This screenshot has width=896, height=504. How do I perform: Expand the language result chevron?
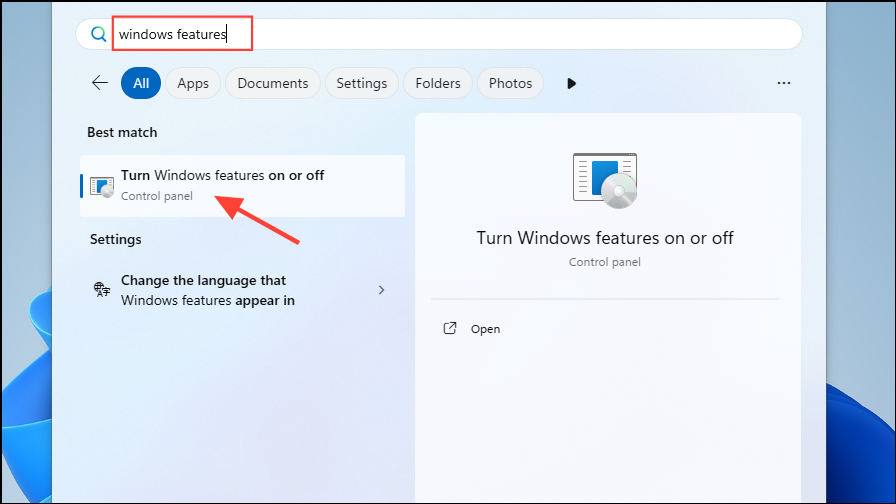pyautogui.click(x=381, y=290)
